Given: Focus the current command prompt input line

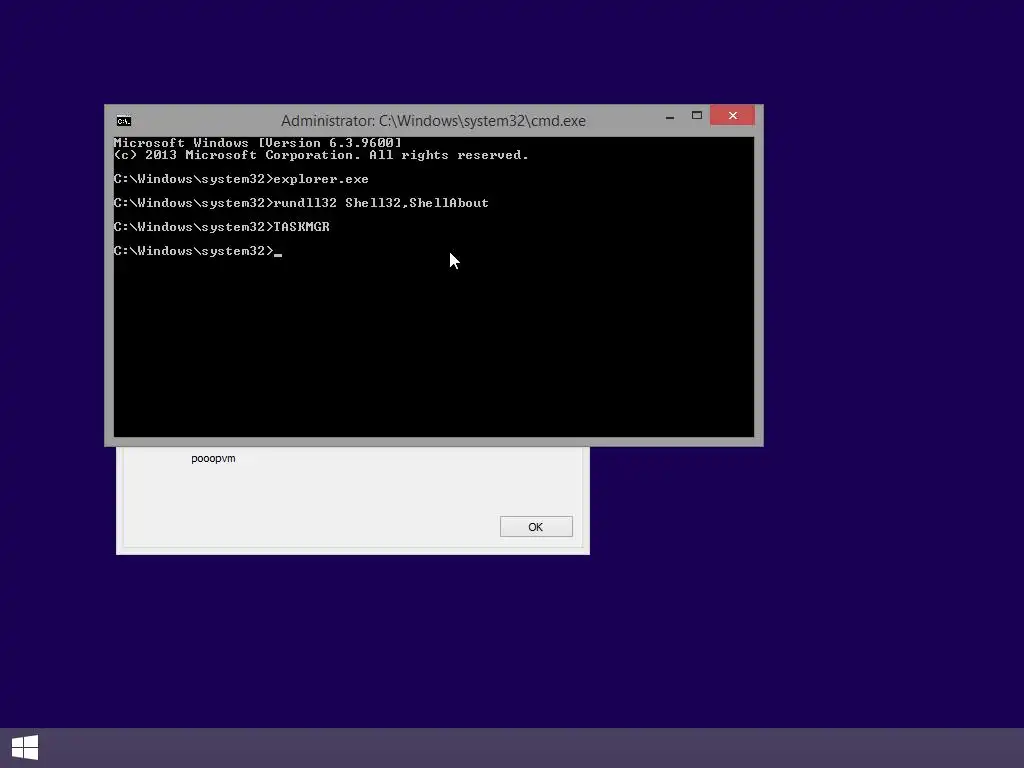Looking at the screenshot, I should [x=198, y=251].
